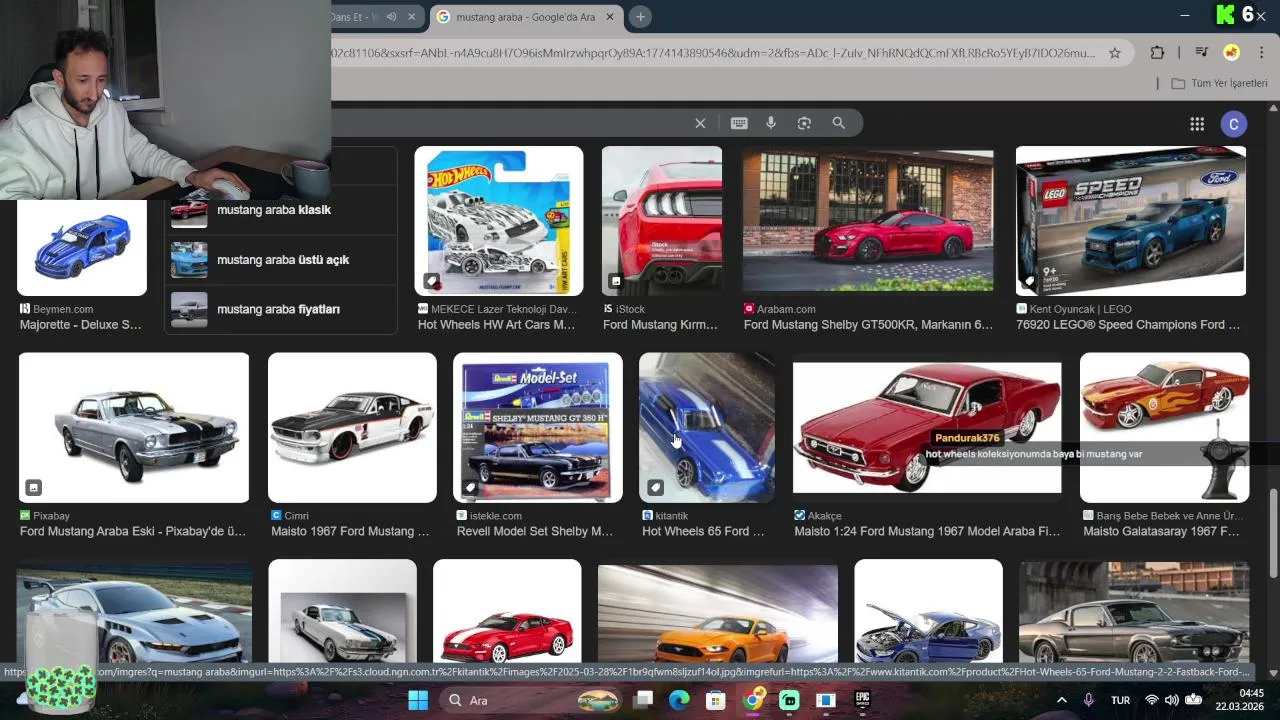Open the on-screen keyboard input tool
The image size is (1280, 720).
coord(739,123)
